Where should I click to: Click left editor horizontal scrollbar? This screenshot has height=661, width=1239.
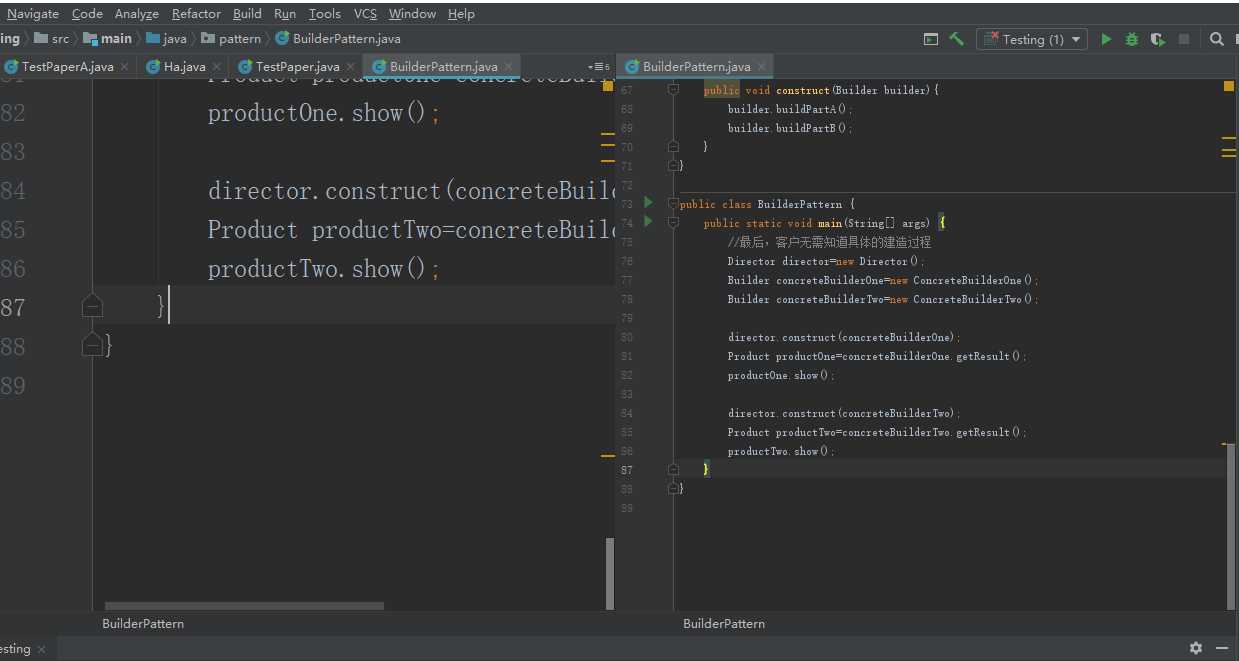pyautogui.click(x=244, y=606)
